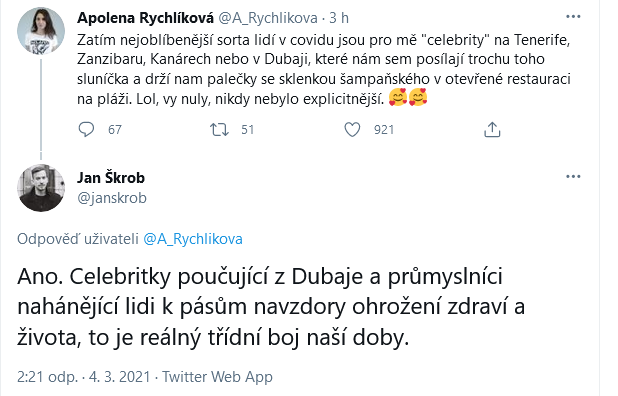Click Jan Škrob's reply text starting with Ano
The height and width of the screenshot is (396, 618).
click(271, 307)
